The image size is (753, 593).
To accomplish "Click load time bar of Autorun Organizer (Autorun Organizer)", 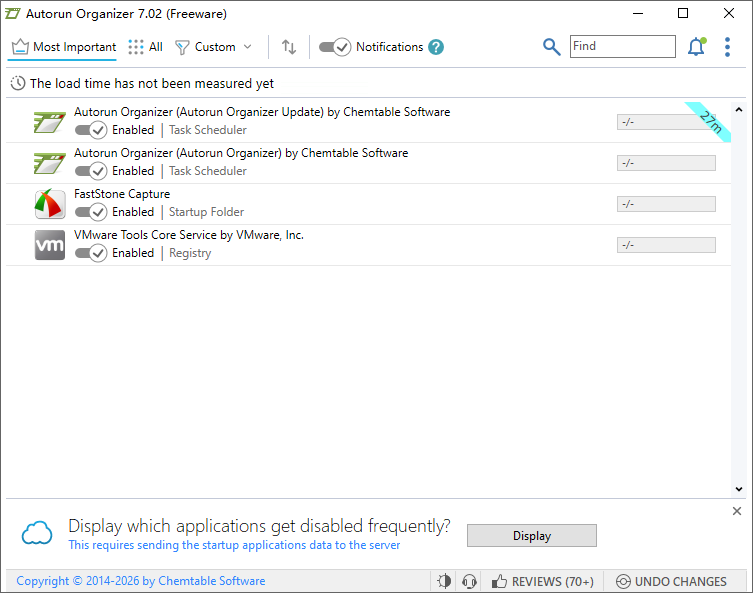I will point(666,163).
